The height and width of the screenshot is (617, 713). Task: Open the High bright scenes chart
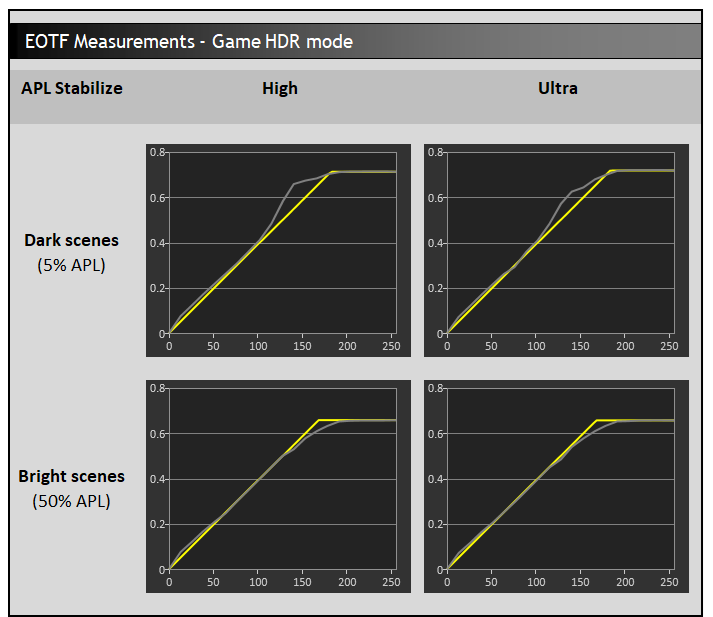click(x=278, y=487)
